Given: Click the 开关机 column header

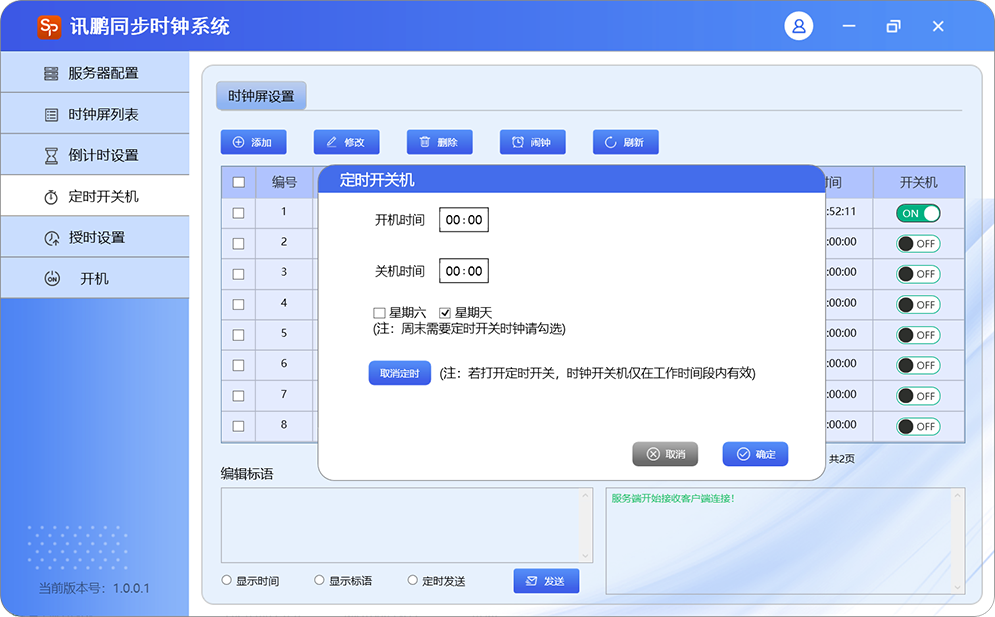Looking at the screenshot, I should [918, 182].
